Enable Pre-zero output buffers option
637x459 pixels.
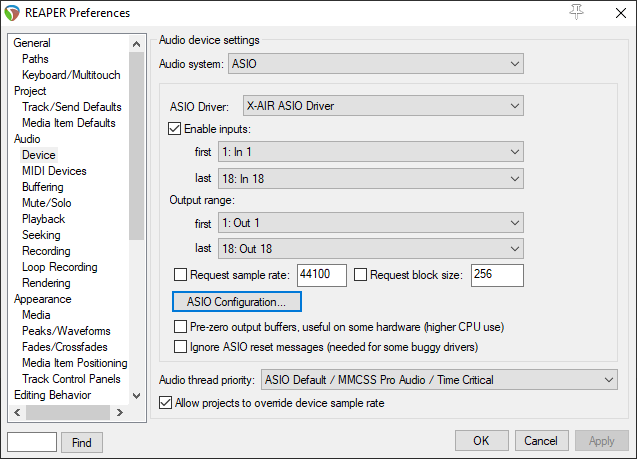pos(181,327)
